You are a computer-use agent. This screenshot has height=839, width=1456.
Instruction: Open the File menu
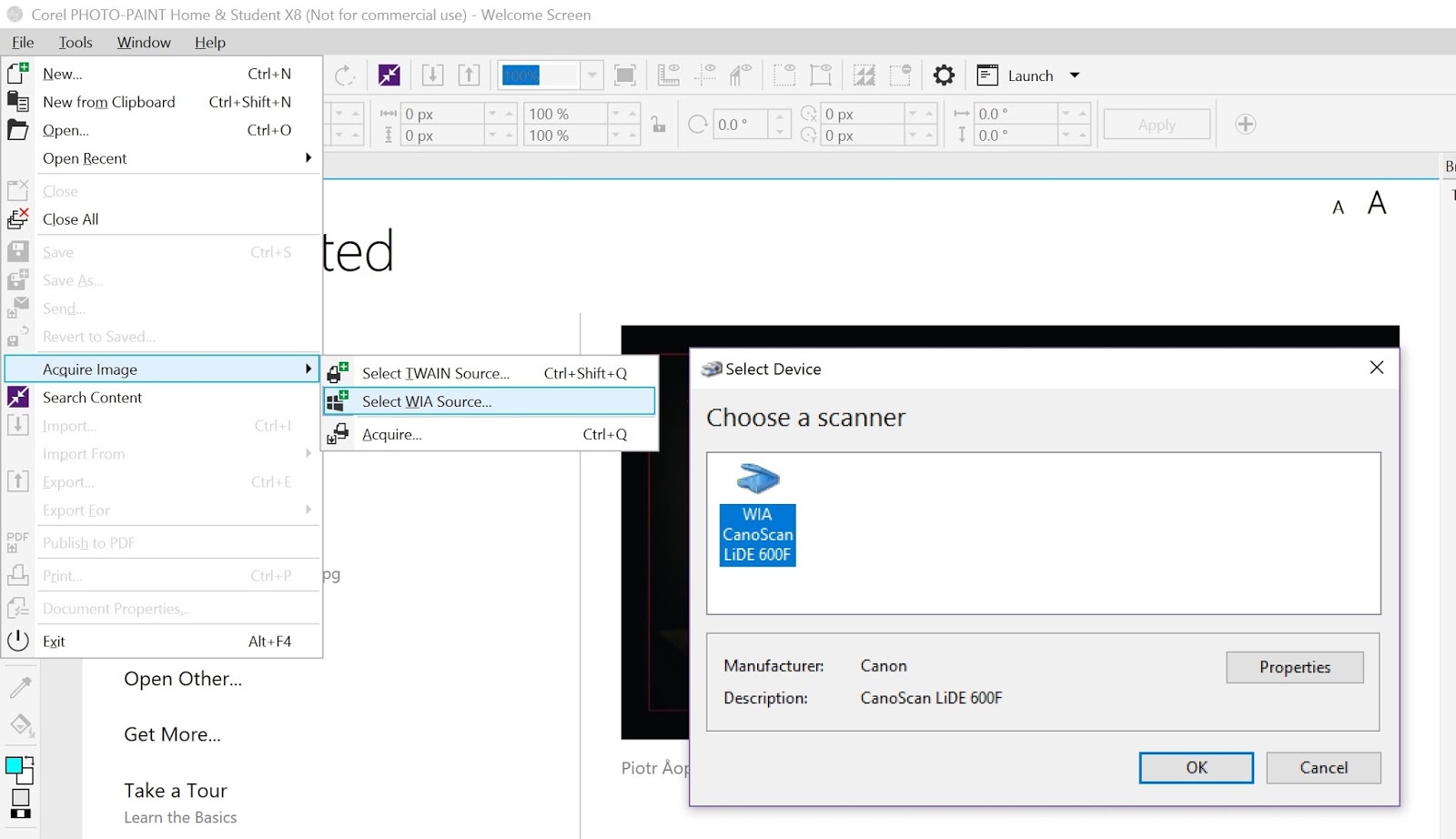pyautogui.click(x=23, y=42)
